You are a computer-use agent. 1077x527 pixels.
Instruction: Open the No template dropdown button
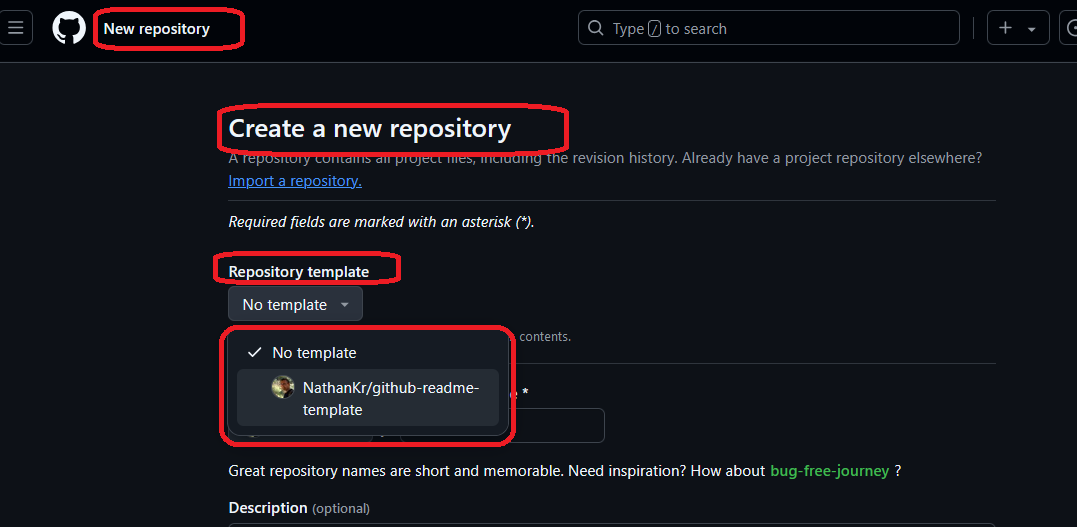(295, 304)
